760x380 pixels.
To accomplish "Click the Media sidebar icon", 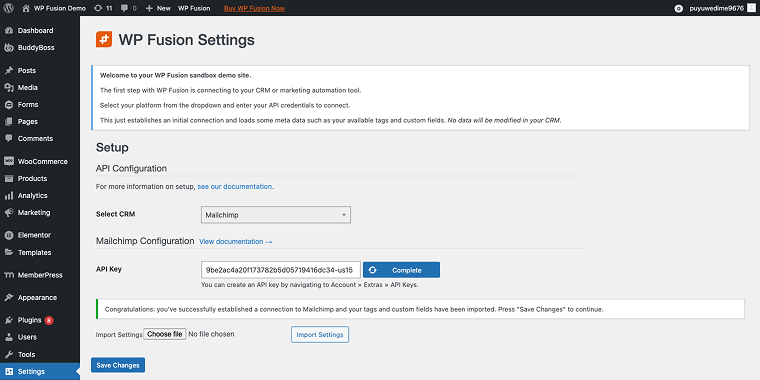I will coord(9,88).
